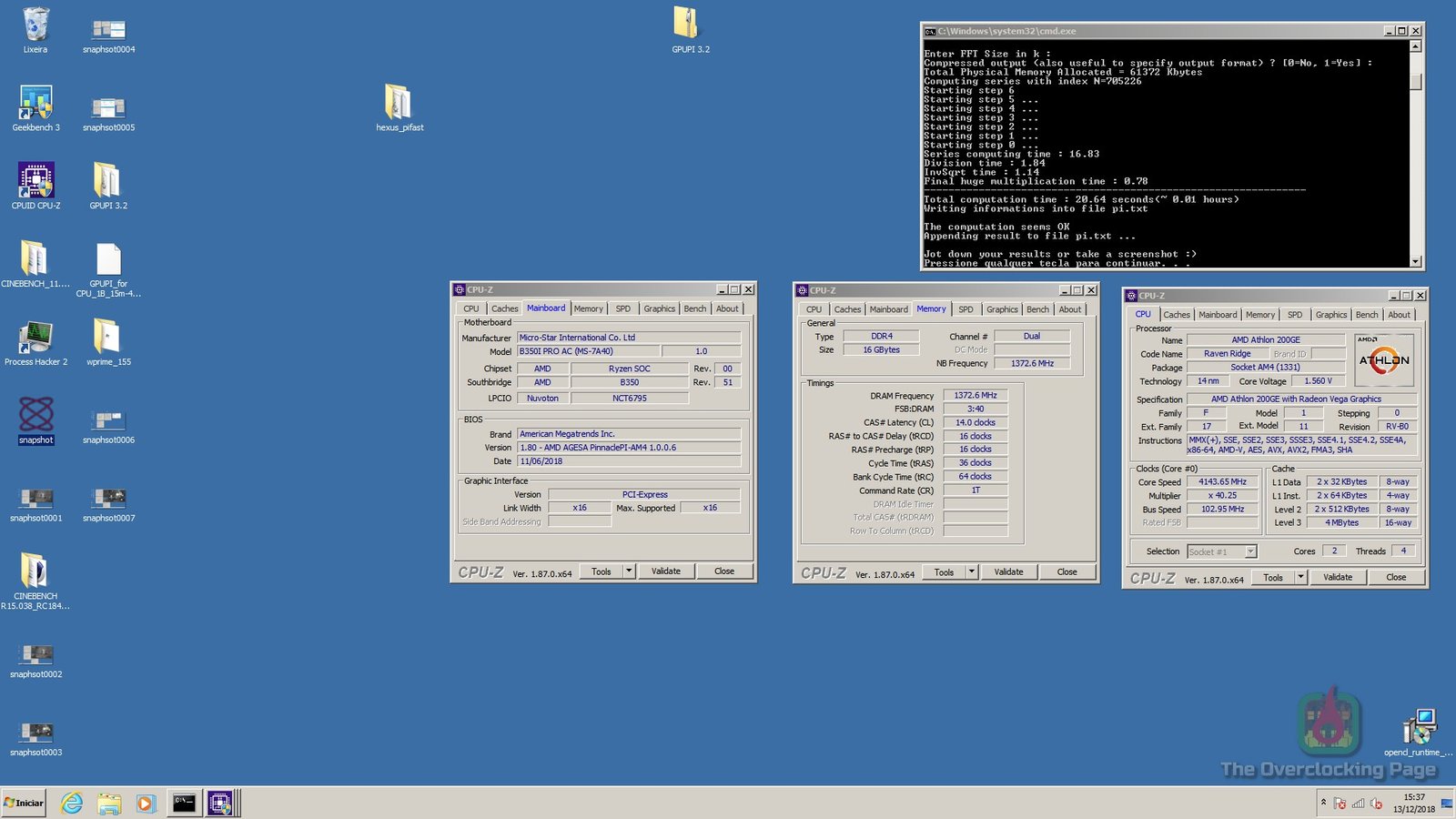
Task: Expand the Tools dropdown arrow in Memory window
Action: coord(972,572)
